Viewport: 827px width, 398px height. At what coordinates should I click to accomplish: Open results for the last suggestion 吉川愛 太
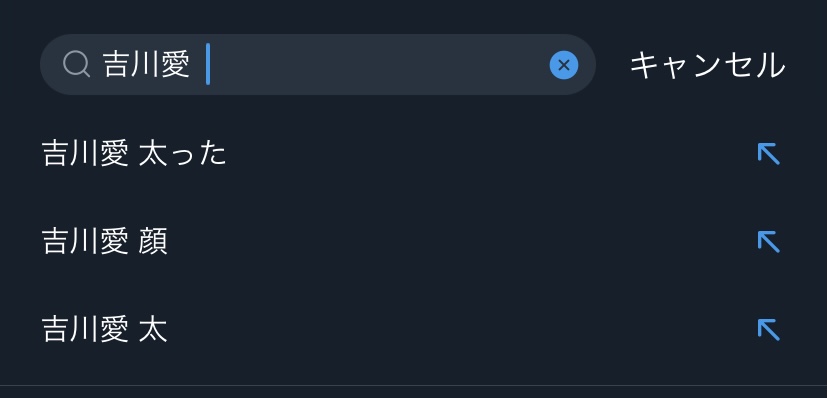tap(414, 330)
